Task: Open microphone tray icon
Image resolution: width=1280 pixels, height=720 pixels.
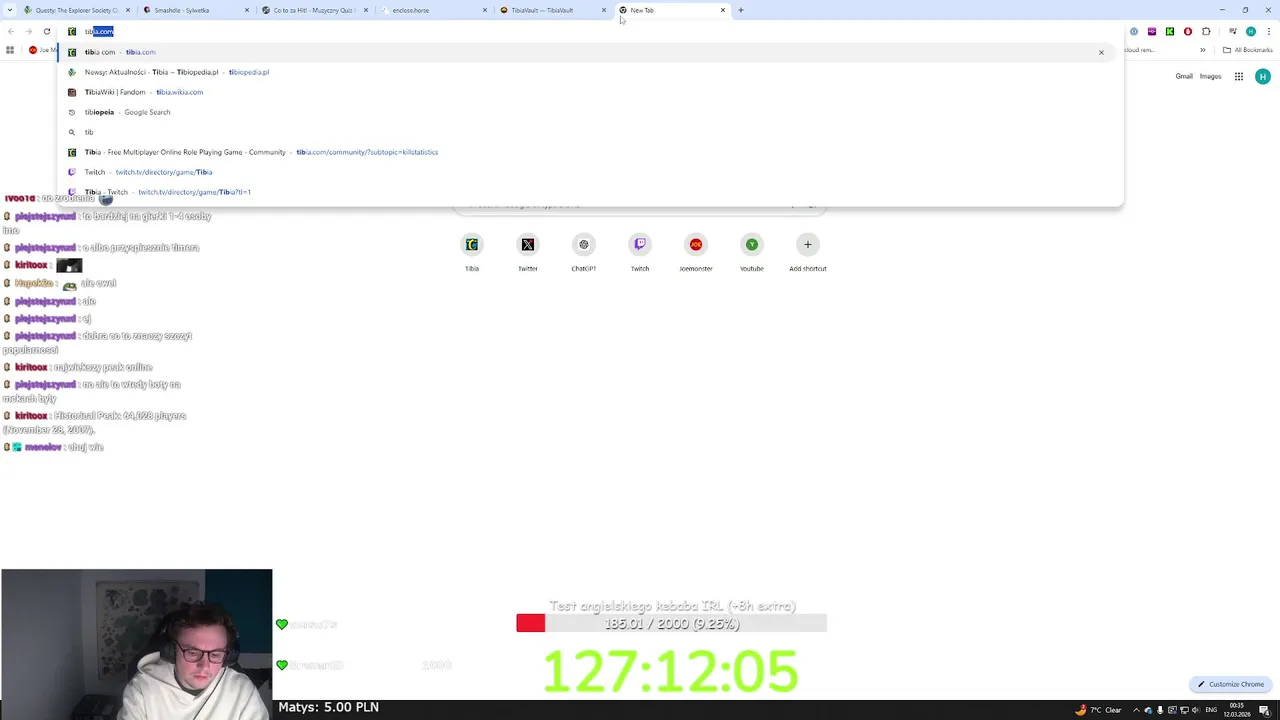Action: [1160, 710]
